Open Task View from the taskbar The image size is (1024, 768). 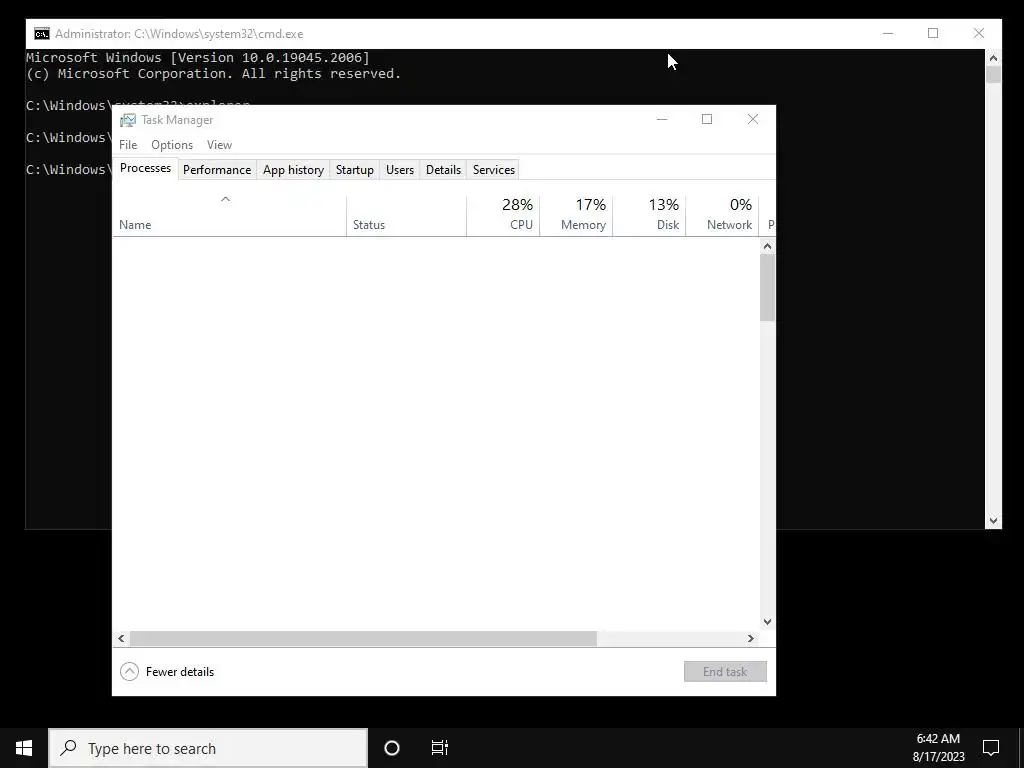tap(440, 748)
